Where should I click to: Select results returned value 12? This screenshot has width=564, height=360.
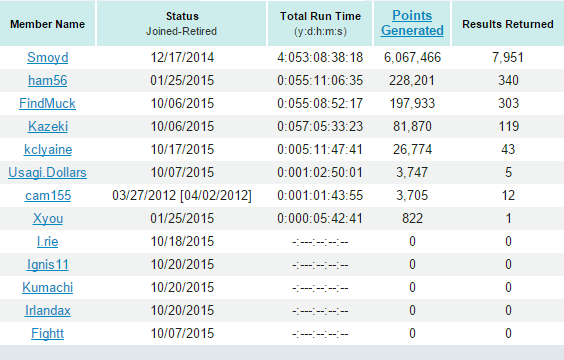[508, 196]
